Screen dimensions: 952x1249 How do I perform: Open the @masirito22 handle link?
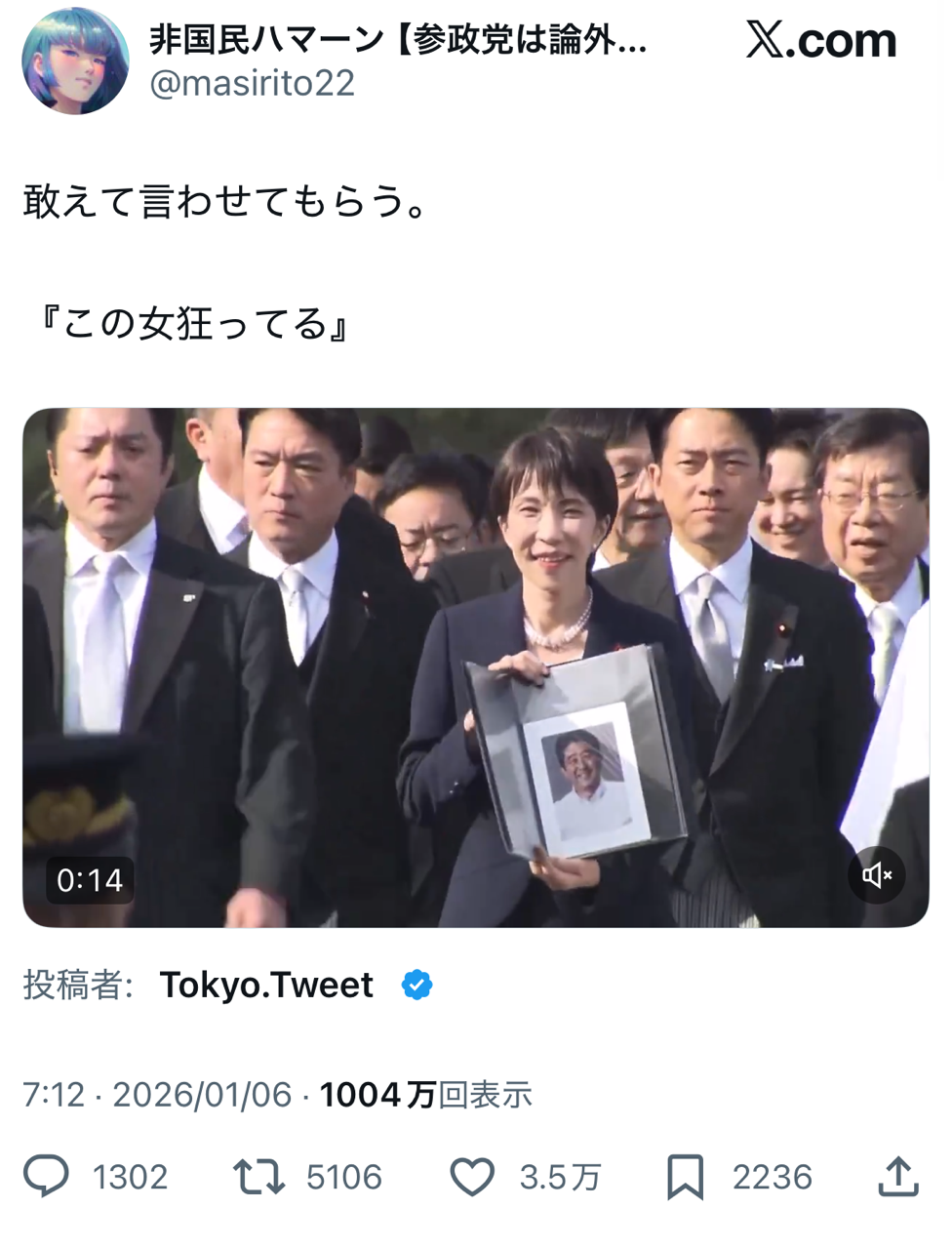tap(252, 84)
